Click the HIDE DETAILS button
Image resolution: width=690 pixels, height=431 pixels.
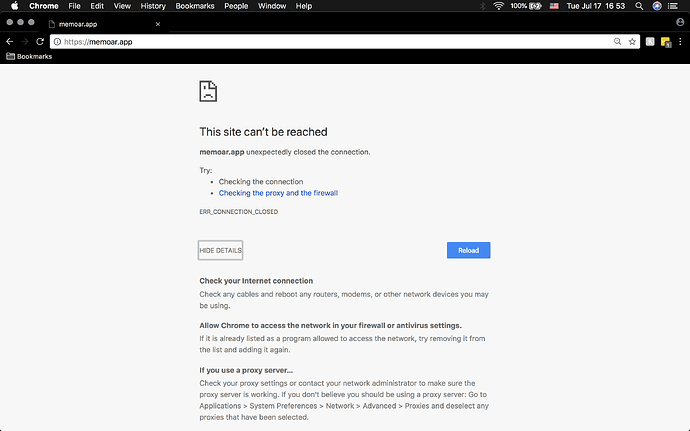pos(220,250)
